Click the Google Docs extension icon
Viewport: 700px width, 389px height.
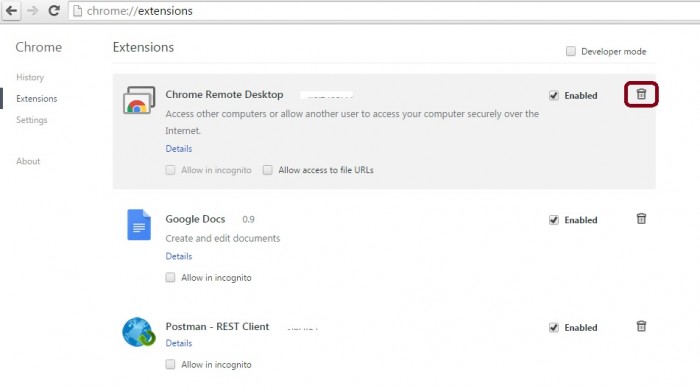click(139, 225)
